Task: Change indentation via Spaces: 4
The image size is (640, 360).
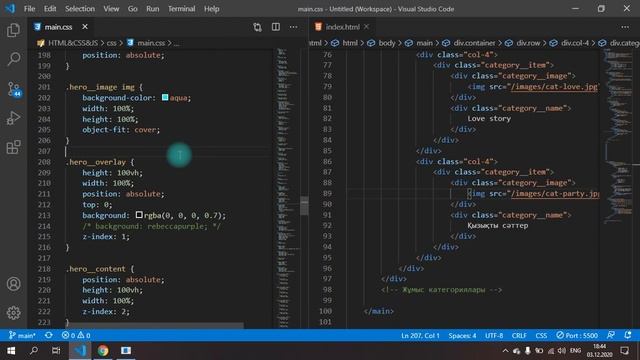Action: point(462,335)
